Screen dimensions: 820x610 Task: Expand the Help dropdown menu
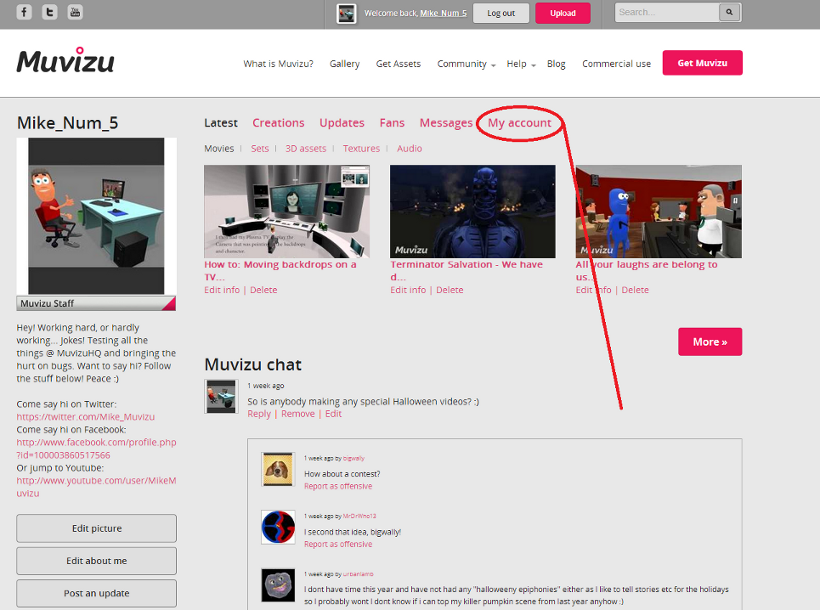pyautogui.click(x=521, y=63)
